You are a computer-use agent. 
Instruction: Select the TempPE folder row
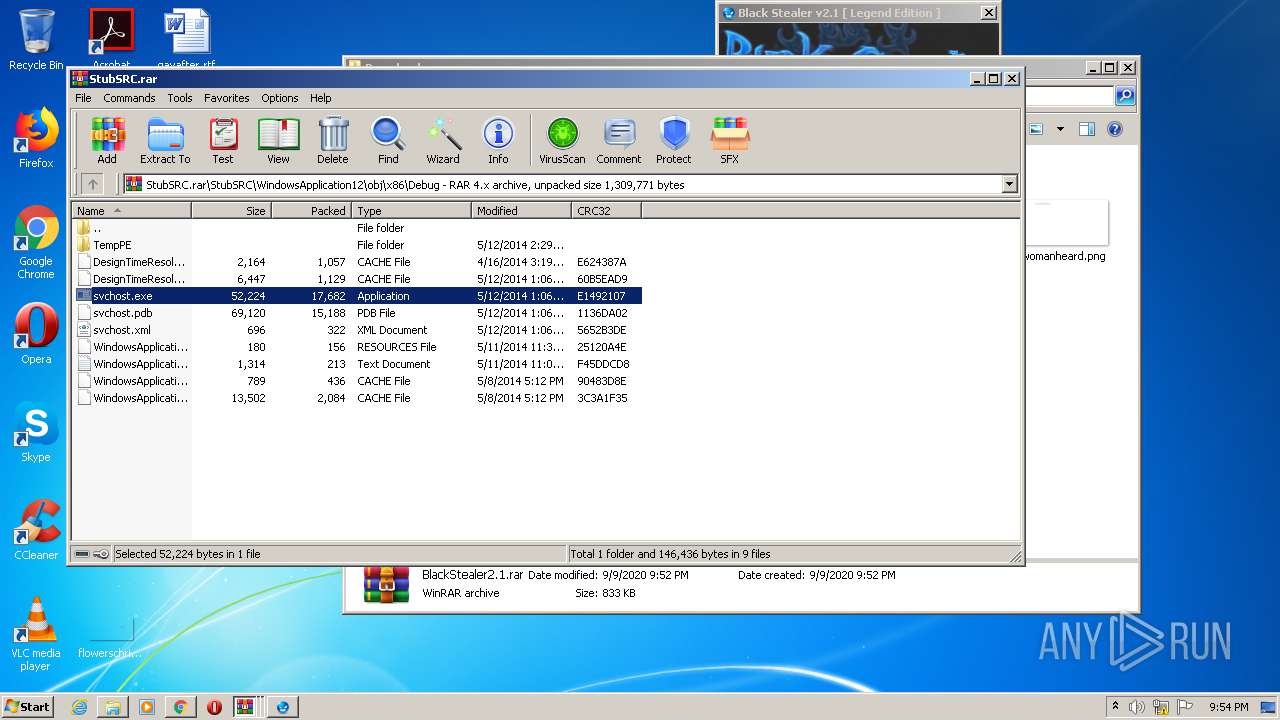[x=358, y=245]
